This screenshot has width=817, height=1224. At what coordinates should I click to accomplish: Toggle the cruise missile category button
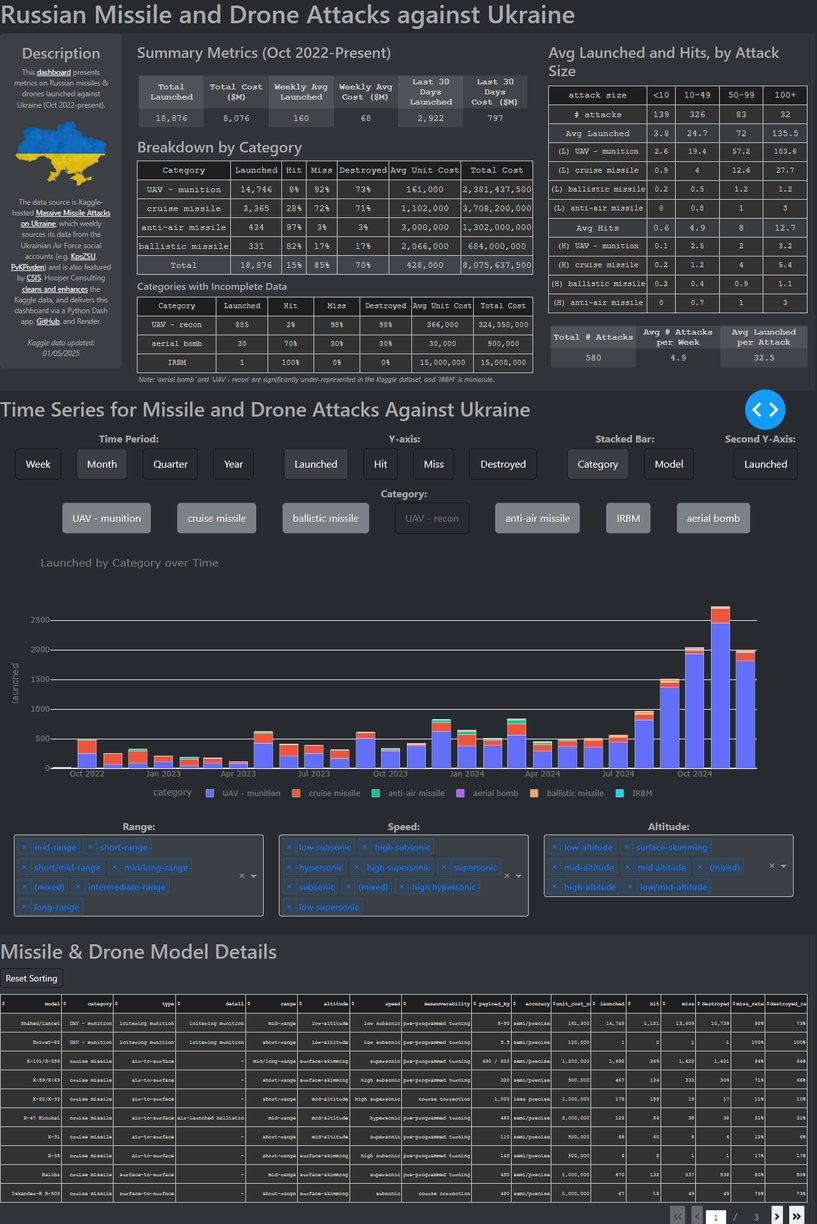(216, 518)
